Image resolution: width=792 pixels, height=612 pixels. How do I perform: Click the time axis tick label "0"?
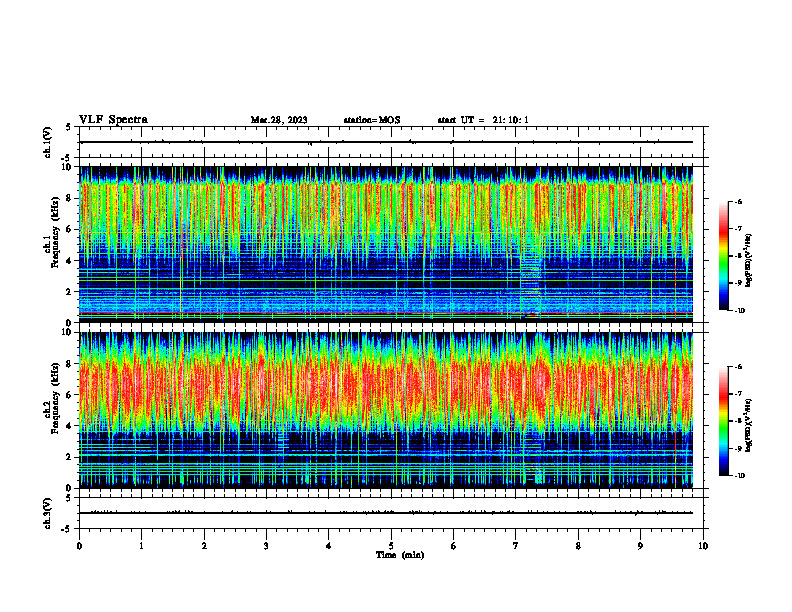tap(79, 546)
